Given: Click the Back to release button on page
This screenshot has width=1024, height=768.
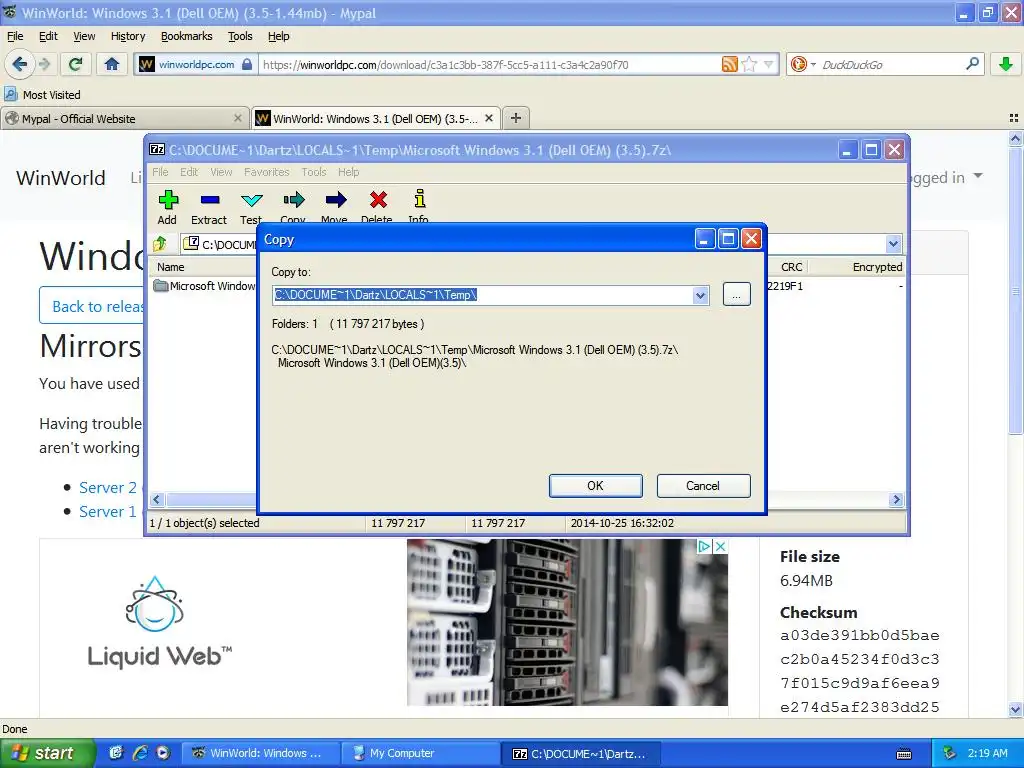Looking at the screenshot, I should [x=91, y=306].
